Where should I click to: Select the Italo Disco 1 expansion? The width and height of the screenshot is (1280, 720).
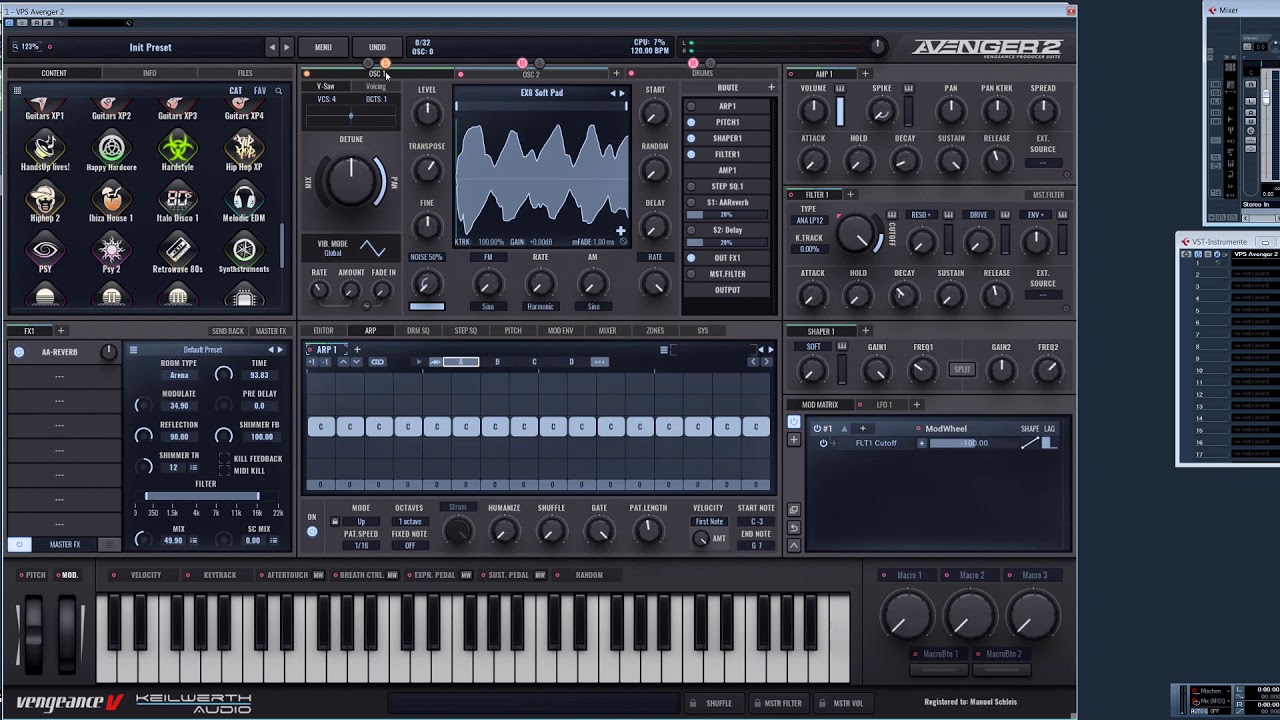point(177,199)
